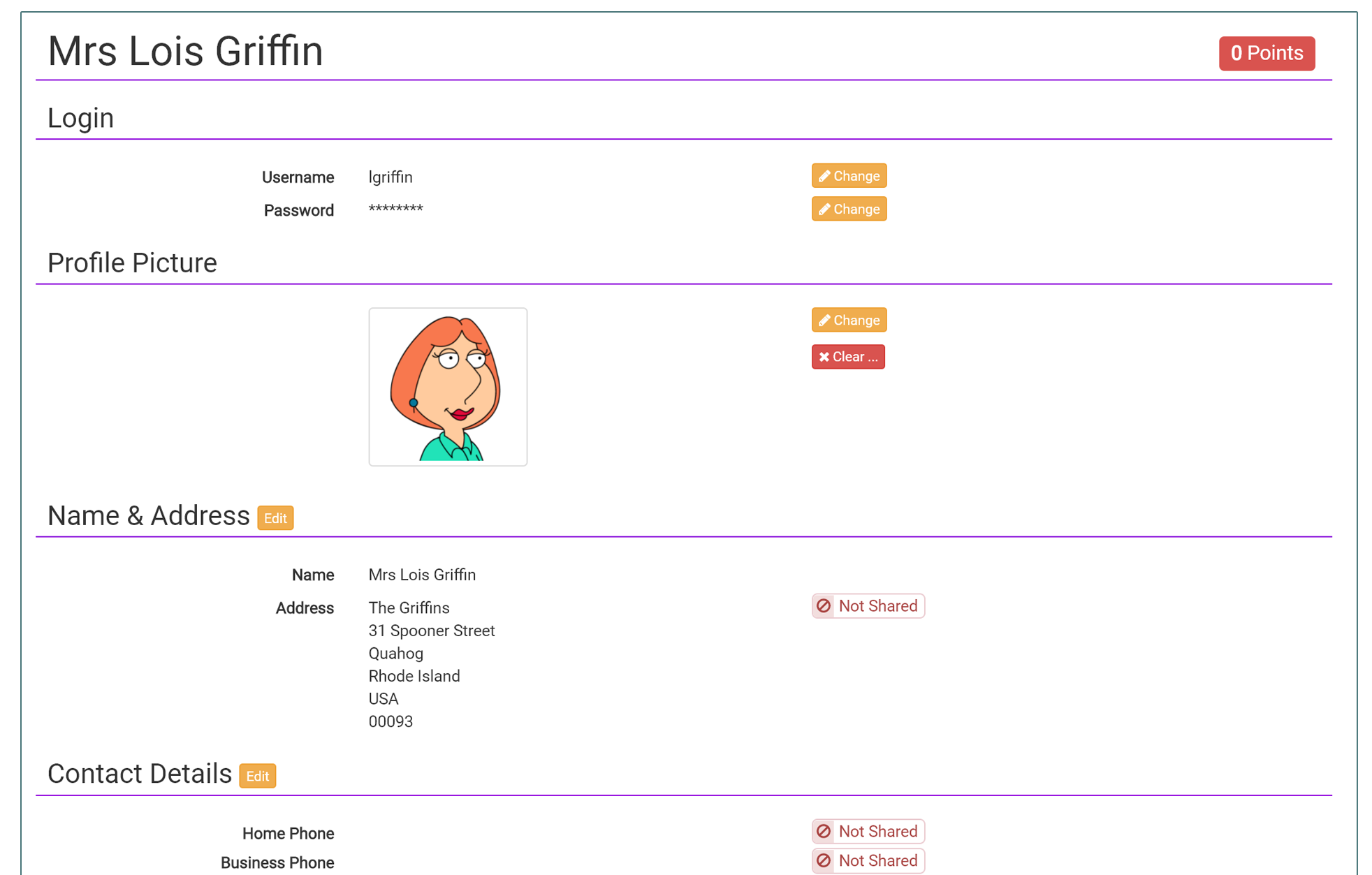
Task: Click the prohibited icon beside Business Phone
Action: click(824, 860)
